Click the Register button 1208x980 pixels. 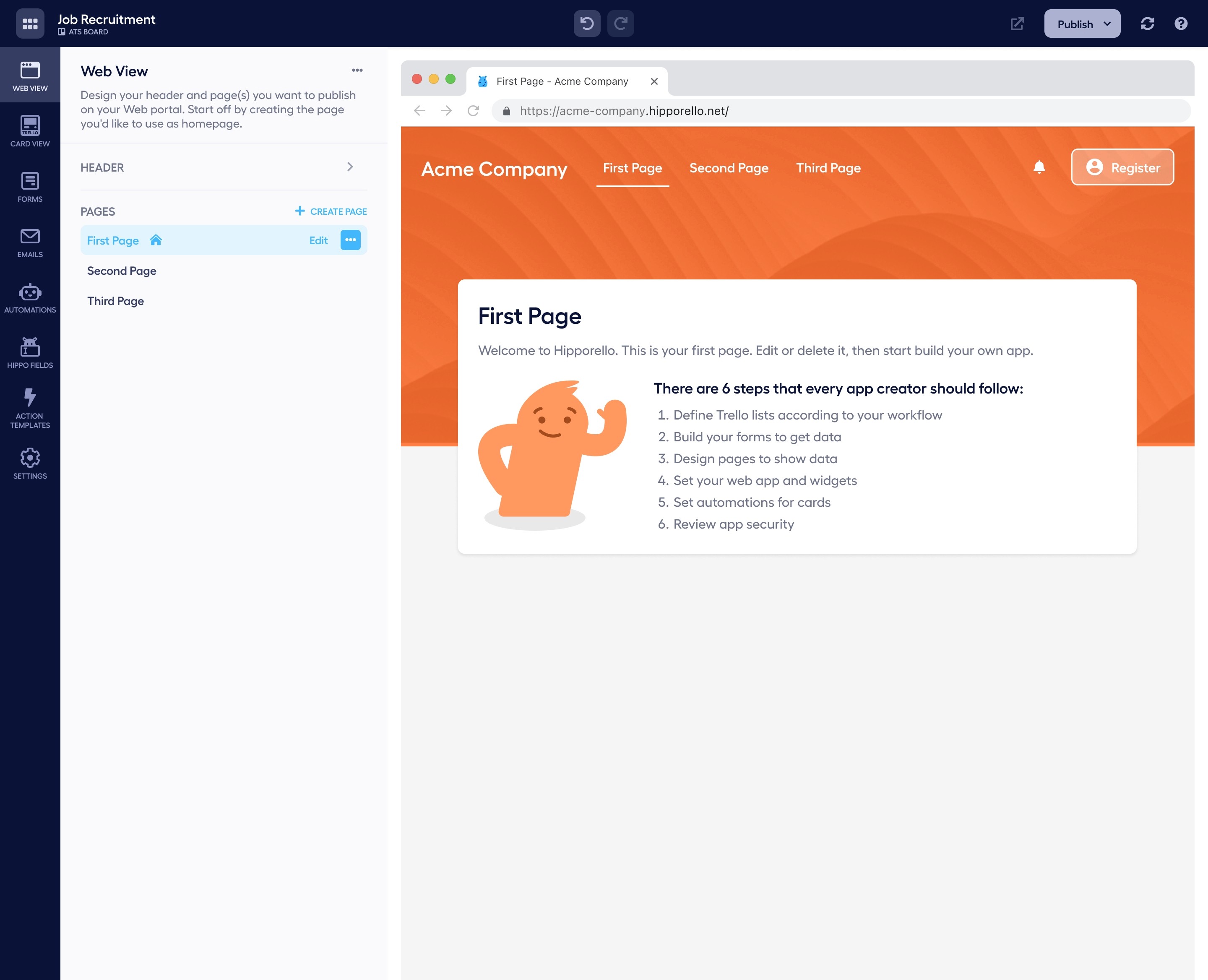tap(1122, 167)
